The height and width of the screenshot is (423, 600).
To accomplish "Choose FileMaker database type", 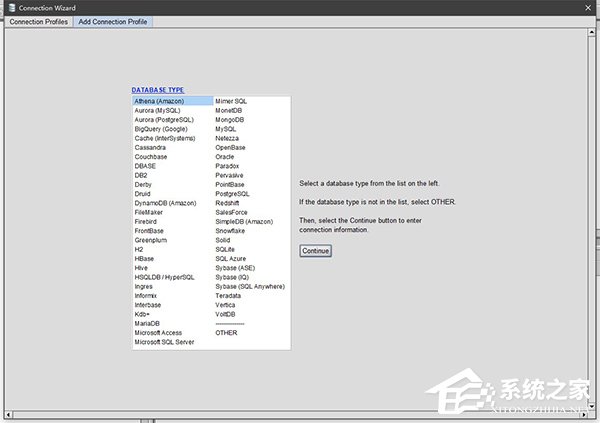I will pyautogui.click(x=148, y=212).
